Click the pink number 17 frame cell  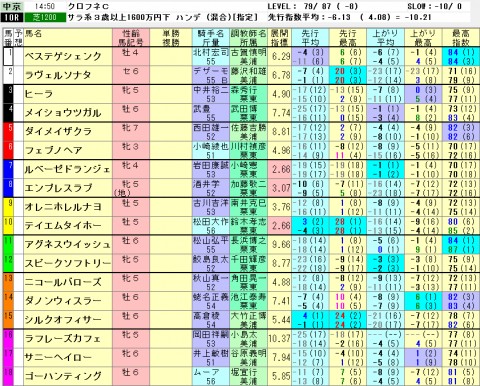[x=8, y=357]
